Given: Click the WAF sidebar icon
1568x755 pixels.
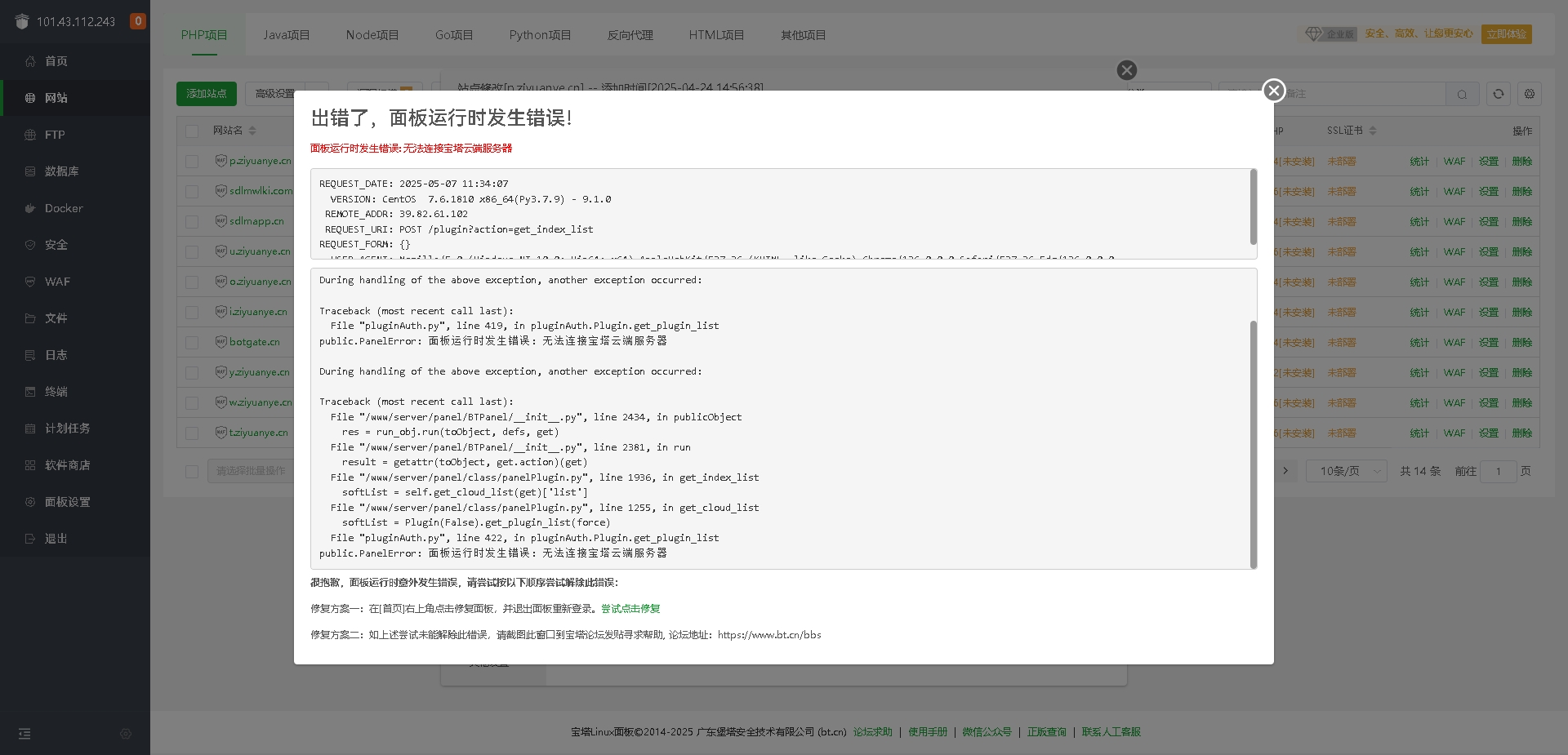Looking at the screenshot, I should point(30,282).
